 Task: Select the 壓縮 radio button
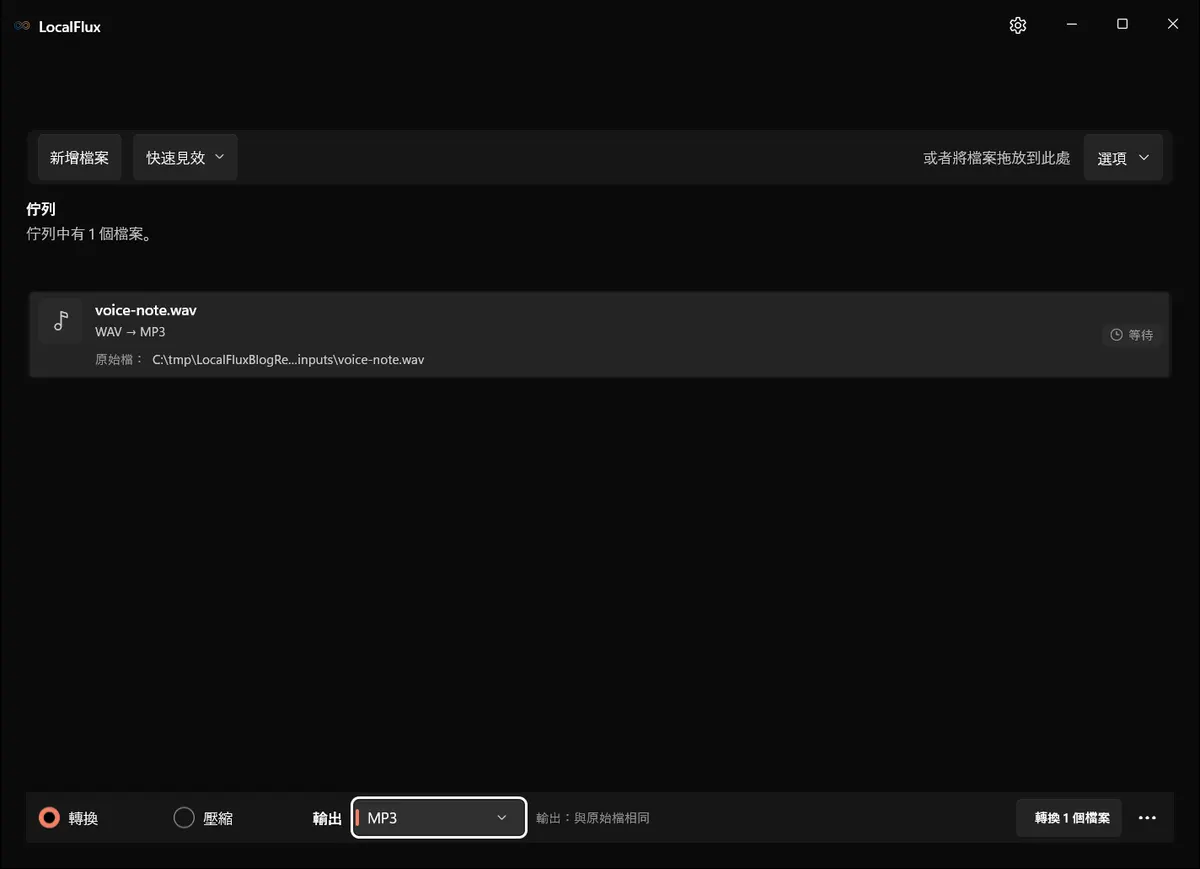(184, 818)
